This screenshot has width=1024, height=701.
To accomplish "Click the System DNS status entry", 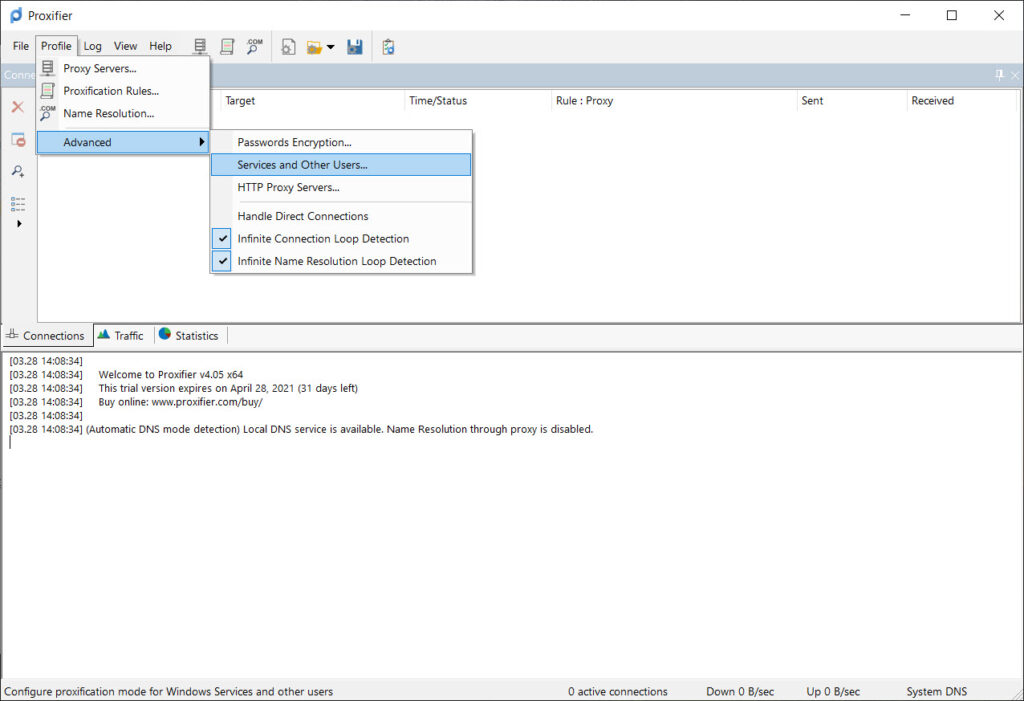I will (x=936, y=691).
